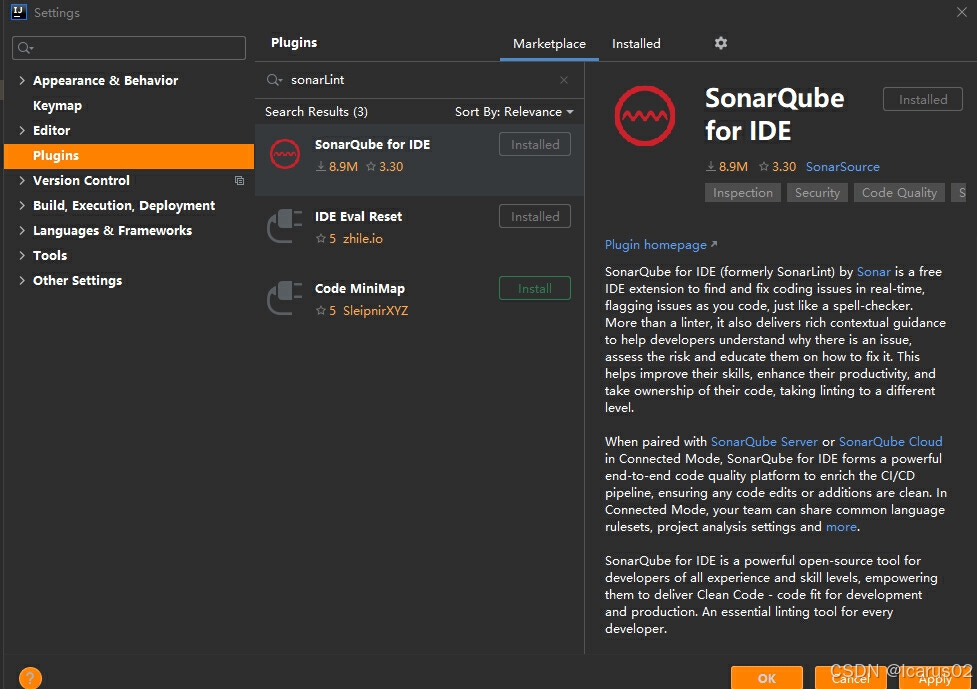
Task: Clear the sonarLint plugin search text
Action: 564,80
